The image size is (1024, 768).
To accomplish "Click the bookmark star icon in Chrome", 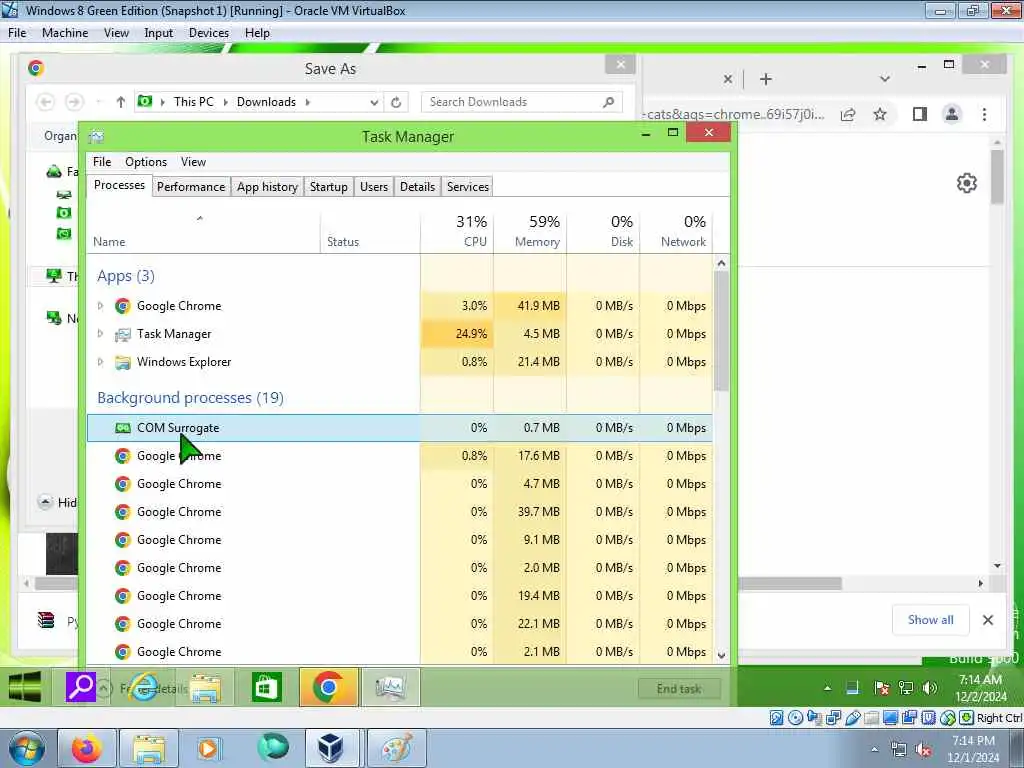I will [x=880, y=114].
